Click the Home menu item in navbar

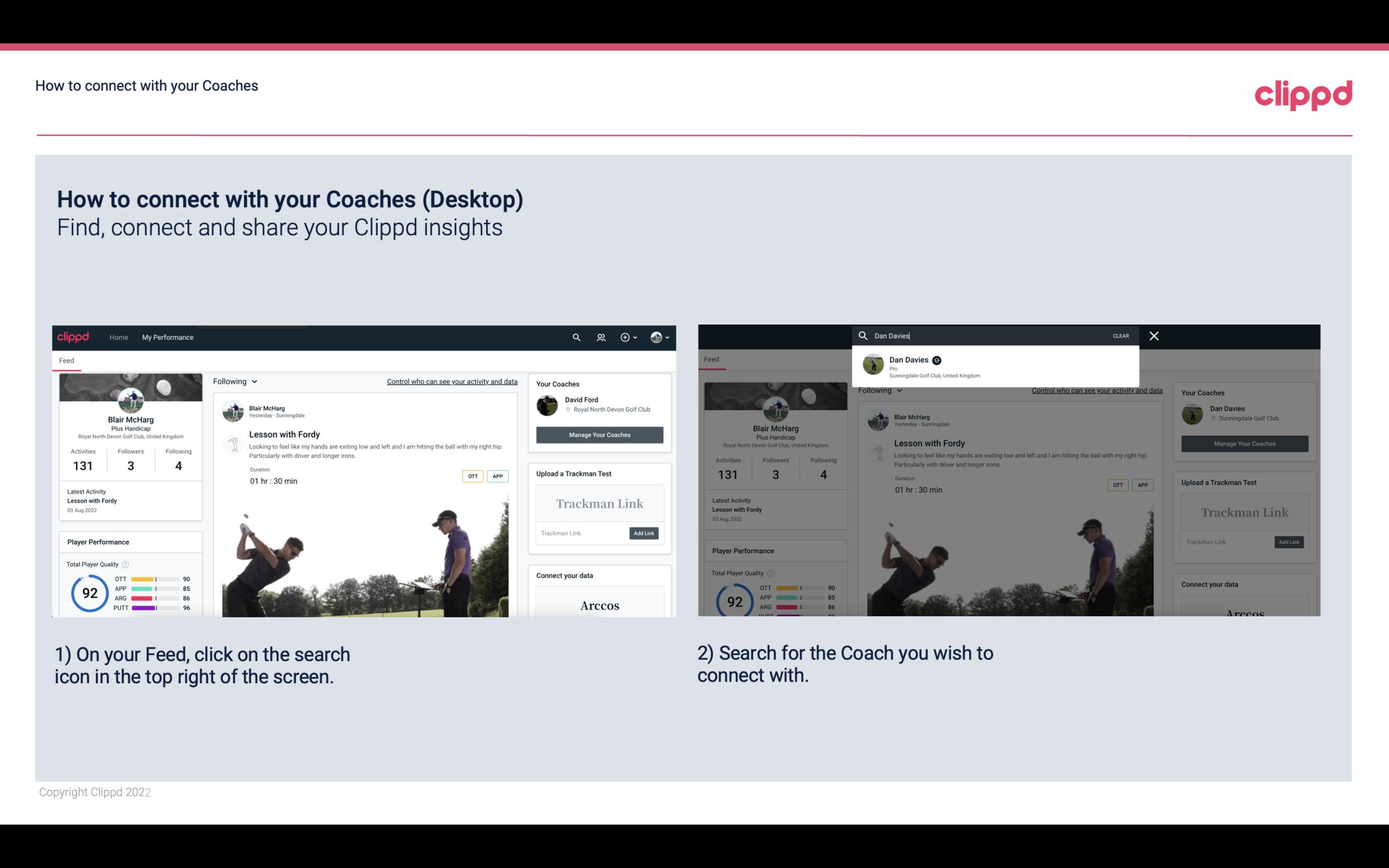tap(119, 337)
